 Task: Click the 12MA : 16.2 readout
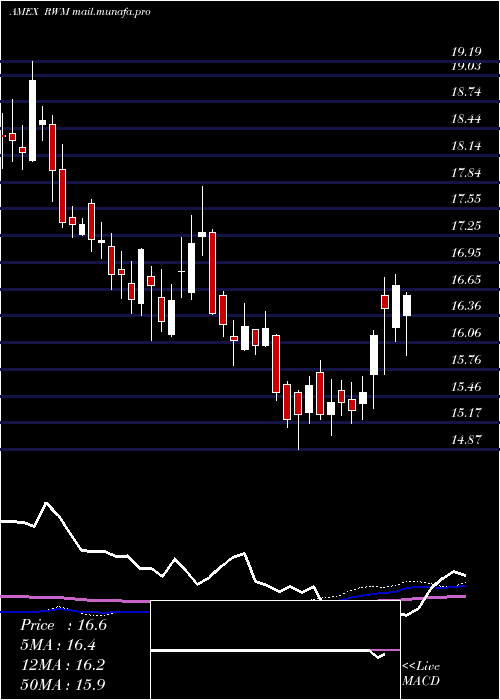[63, 665]
